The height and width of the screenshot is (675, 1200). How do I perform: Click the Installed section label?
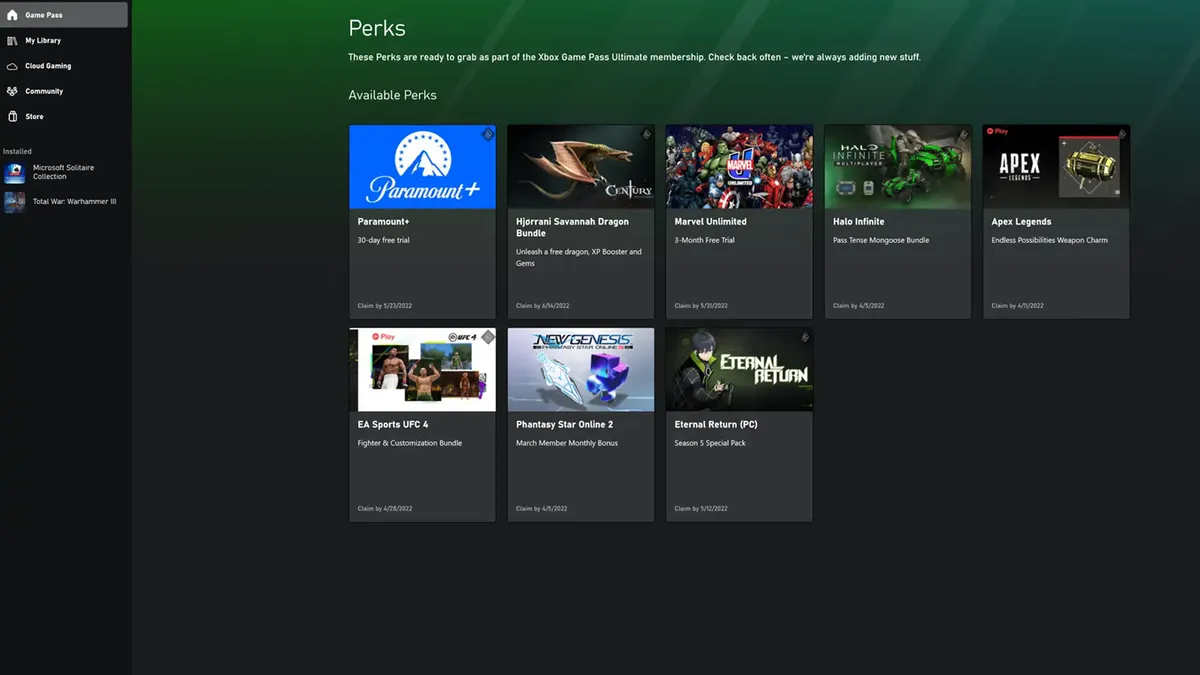[18, 151]
